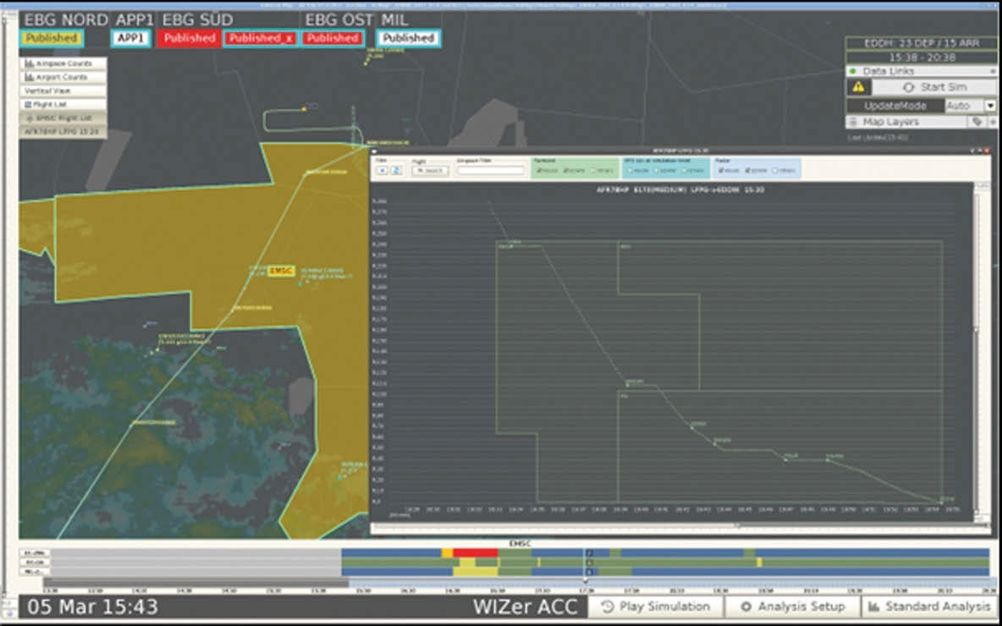The width and height of the screenshot is (1002, 626).
Task: Click the WIZer ACC label
Action: pyautogui.click(x=525, y=607)
